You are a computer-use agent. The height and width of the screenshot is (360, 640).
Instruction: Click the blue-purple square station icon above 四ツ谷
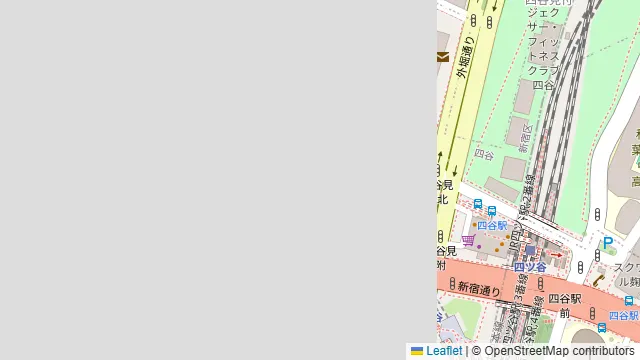coord(530,250)
